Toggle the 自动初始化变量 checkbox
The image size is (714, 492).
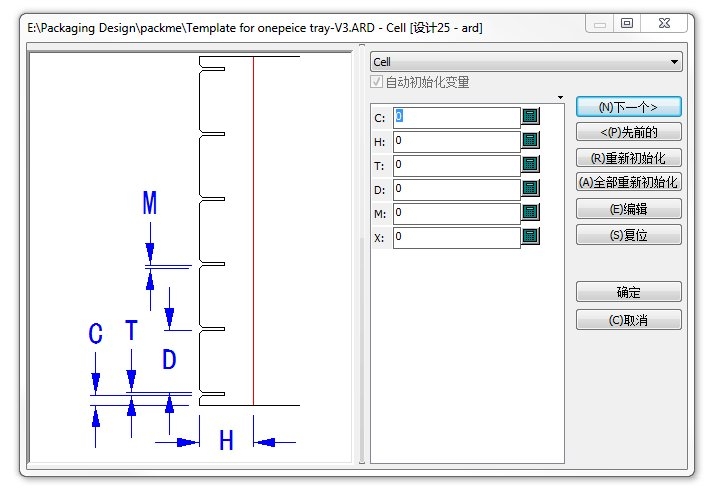pyautogui.click(x=377, y=83)
